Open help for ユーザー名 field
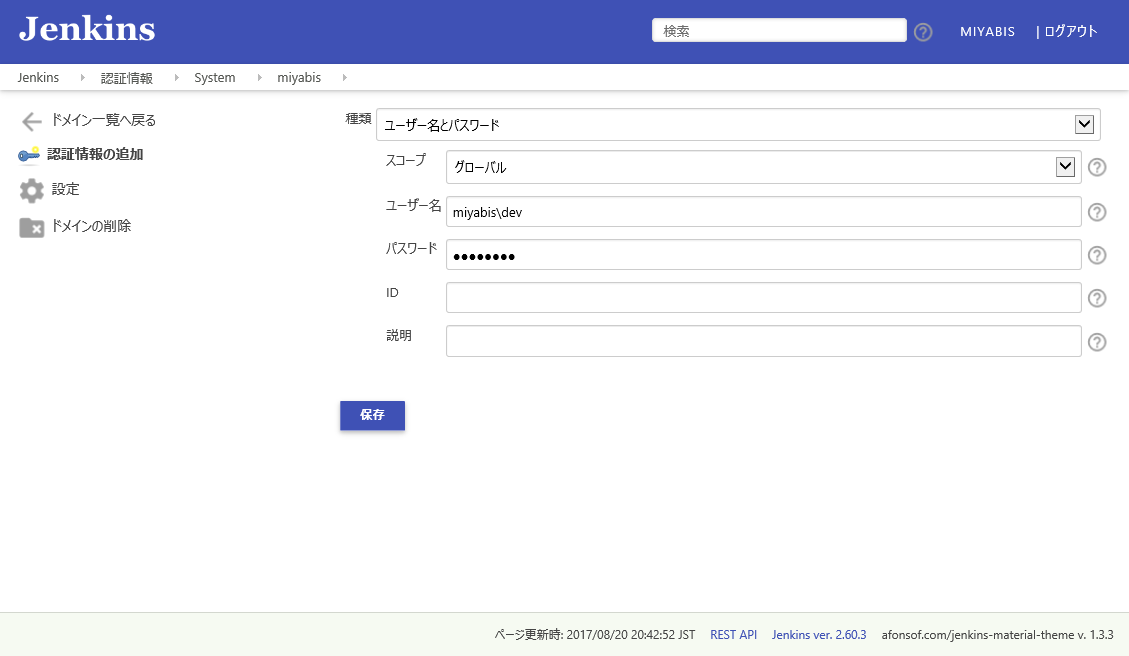The image size is (1129, 656). click(x=1097, y=212)
